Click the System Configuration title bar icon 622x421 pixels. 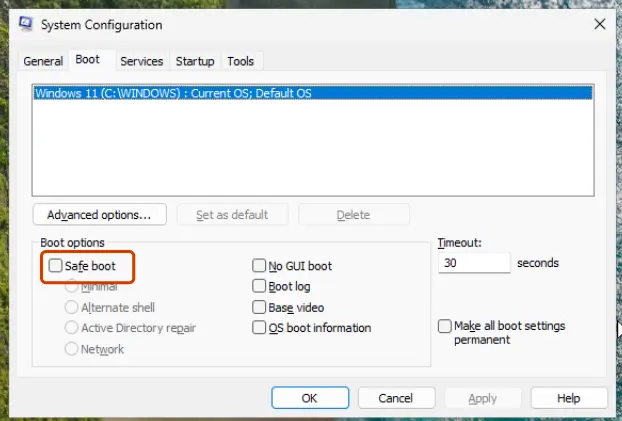(26, 24)
